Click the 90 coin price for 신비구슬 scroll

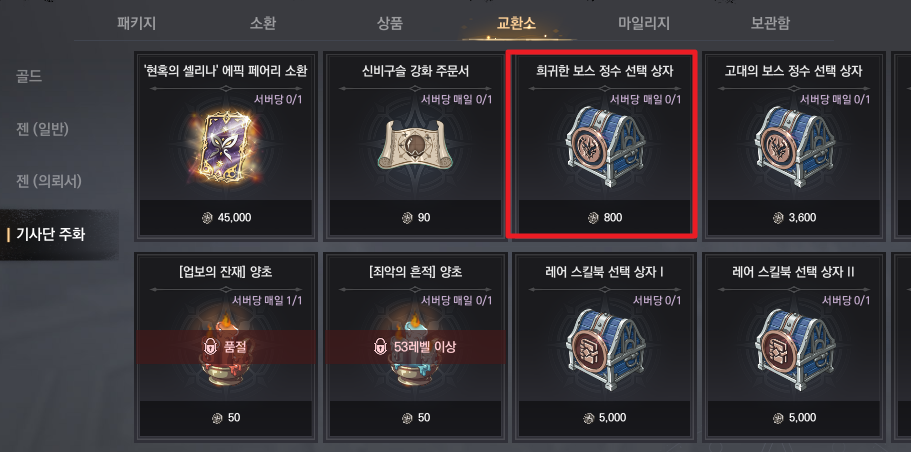[415, 218]
